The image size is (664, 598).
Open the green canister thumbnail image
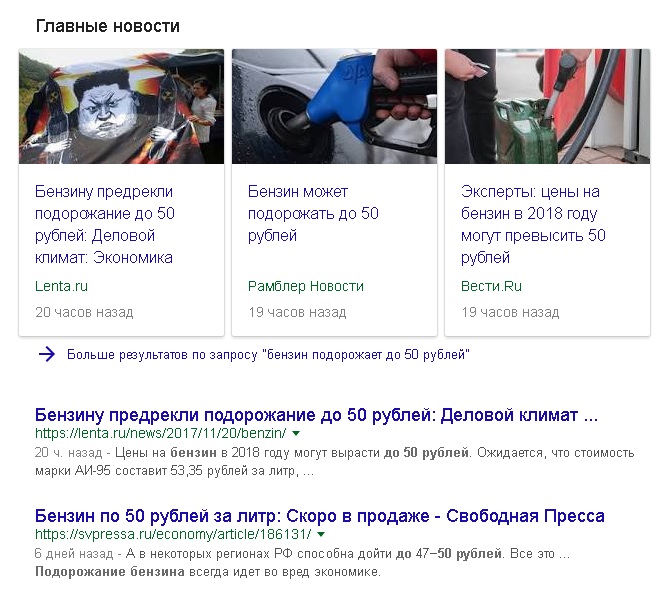point(548,106)
